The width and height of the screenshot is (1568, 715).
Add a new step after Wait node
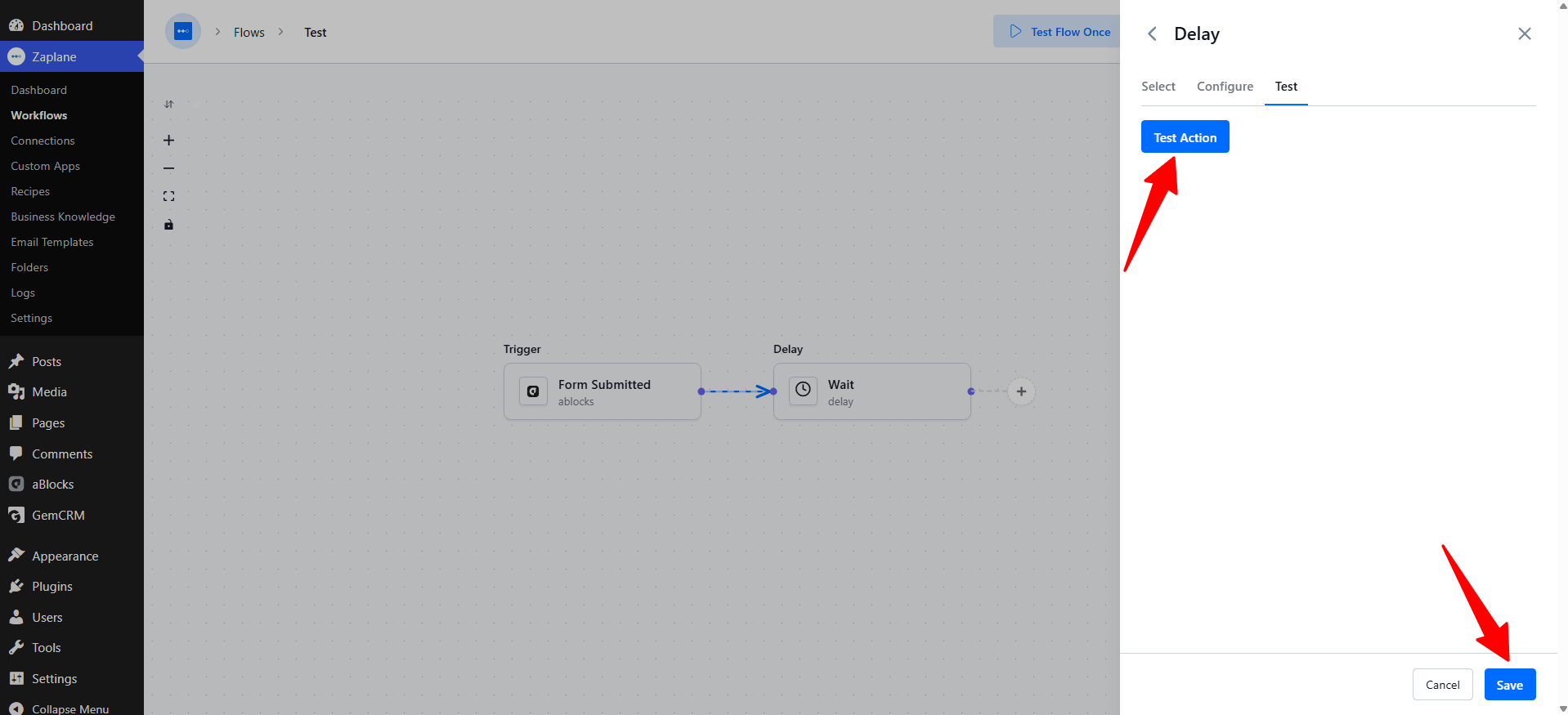pos(1021,391)
